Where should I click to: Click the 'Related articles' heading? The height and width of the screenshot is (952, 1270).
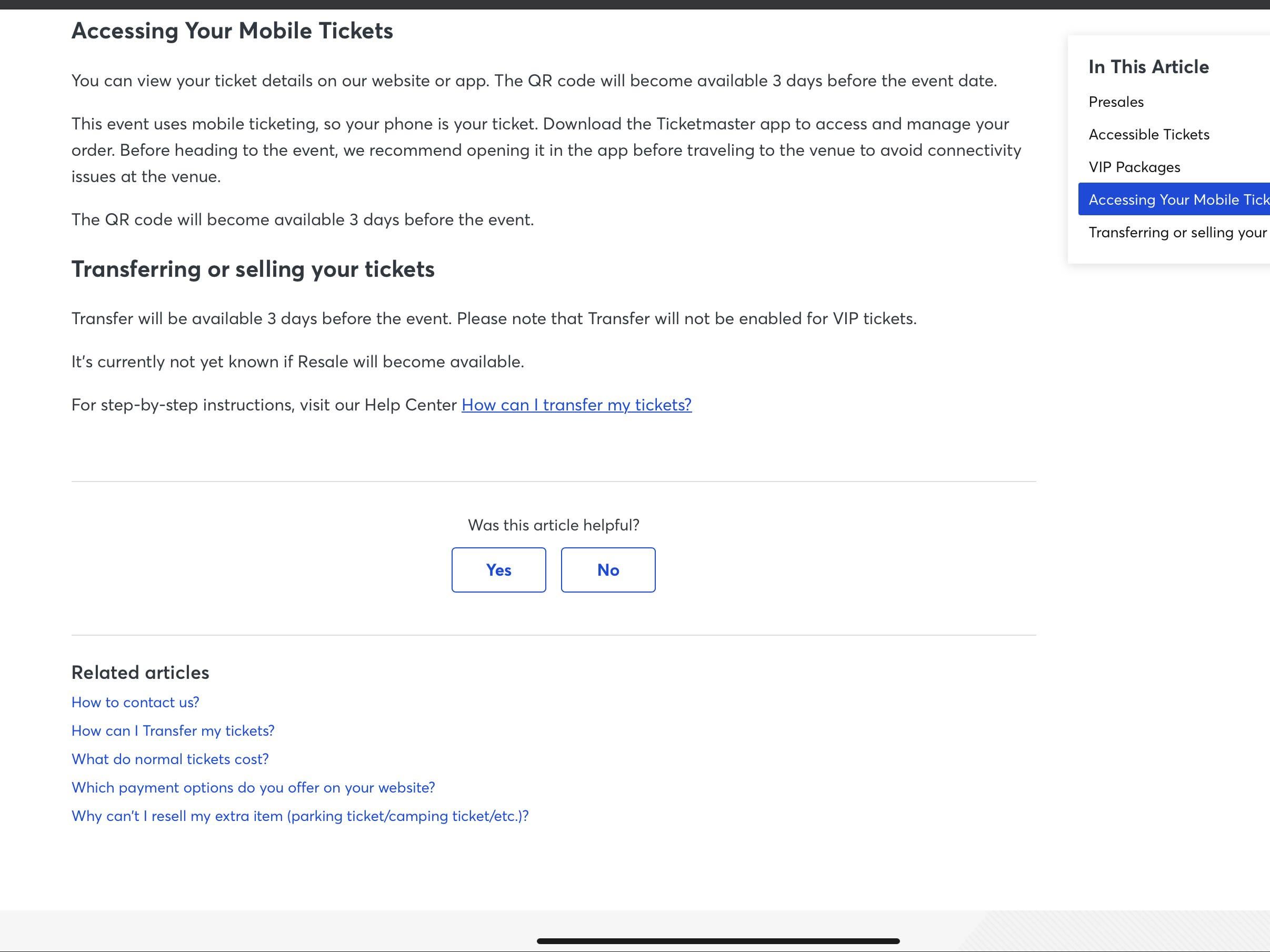point(140,673)
